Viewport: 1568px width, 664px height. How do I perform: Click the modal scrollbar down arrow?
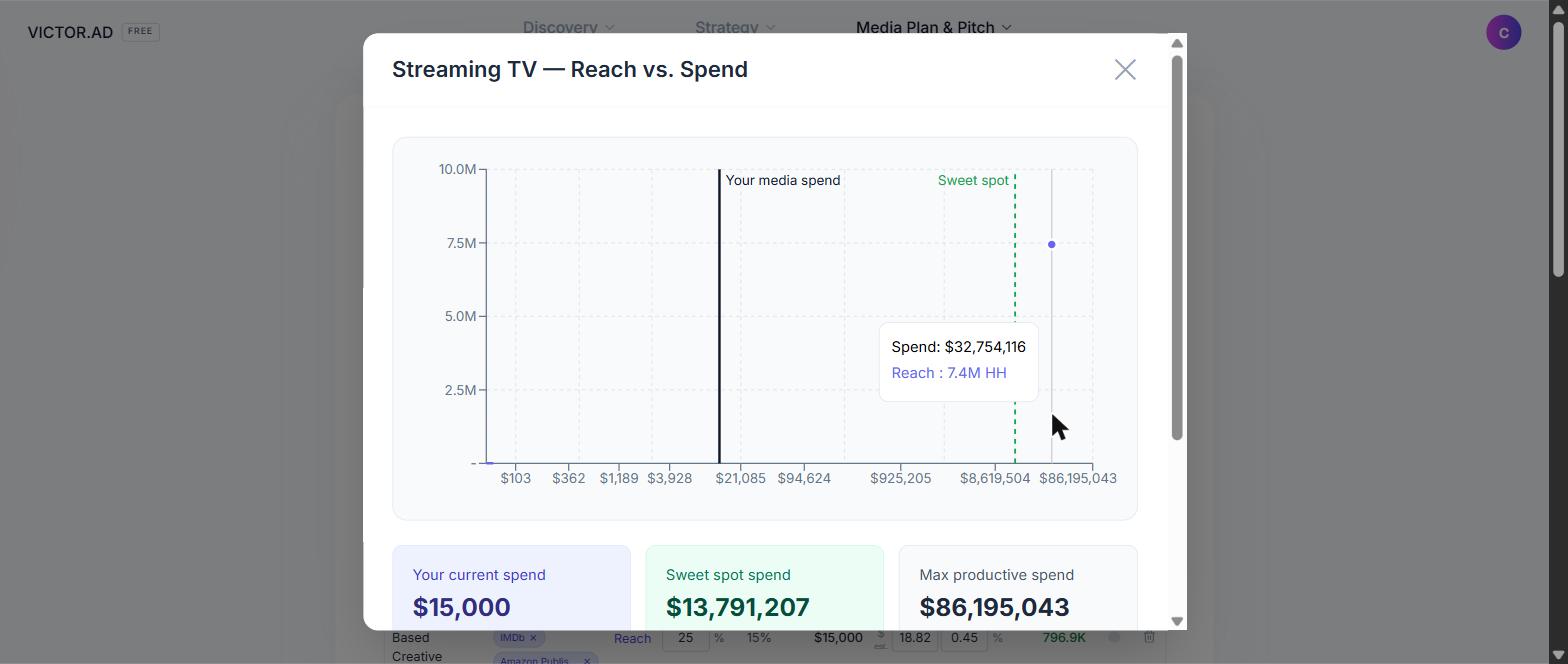click(1177, 621)
